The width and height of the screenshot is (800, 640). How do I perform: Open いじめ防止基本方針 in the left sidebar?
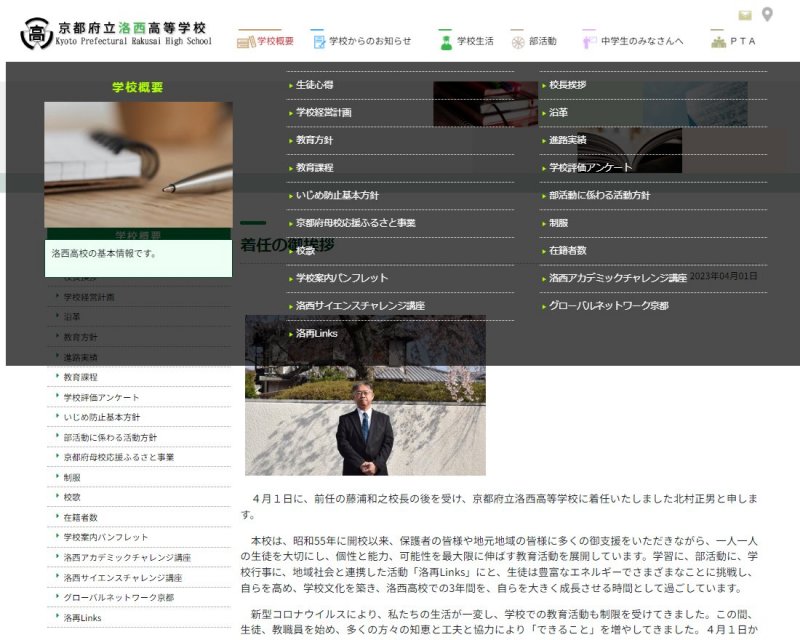pyautogui.click(x=101, y=417)
